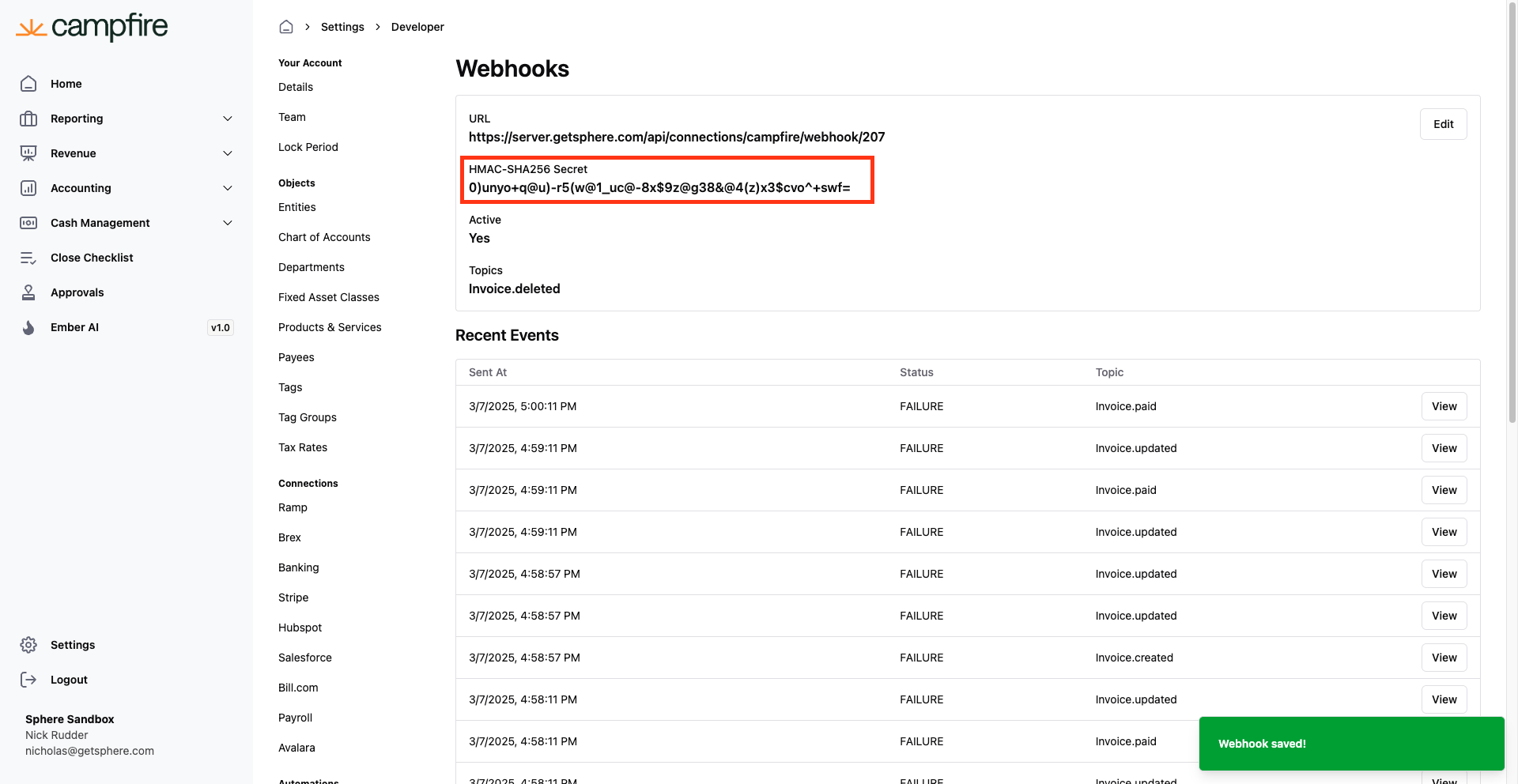Click the Campfire logo
The image size is (1518, 784).
[93, 27]
